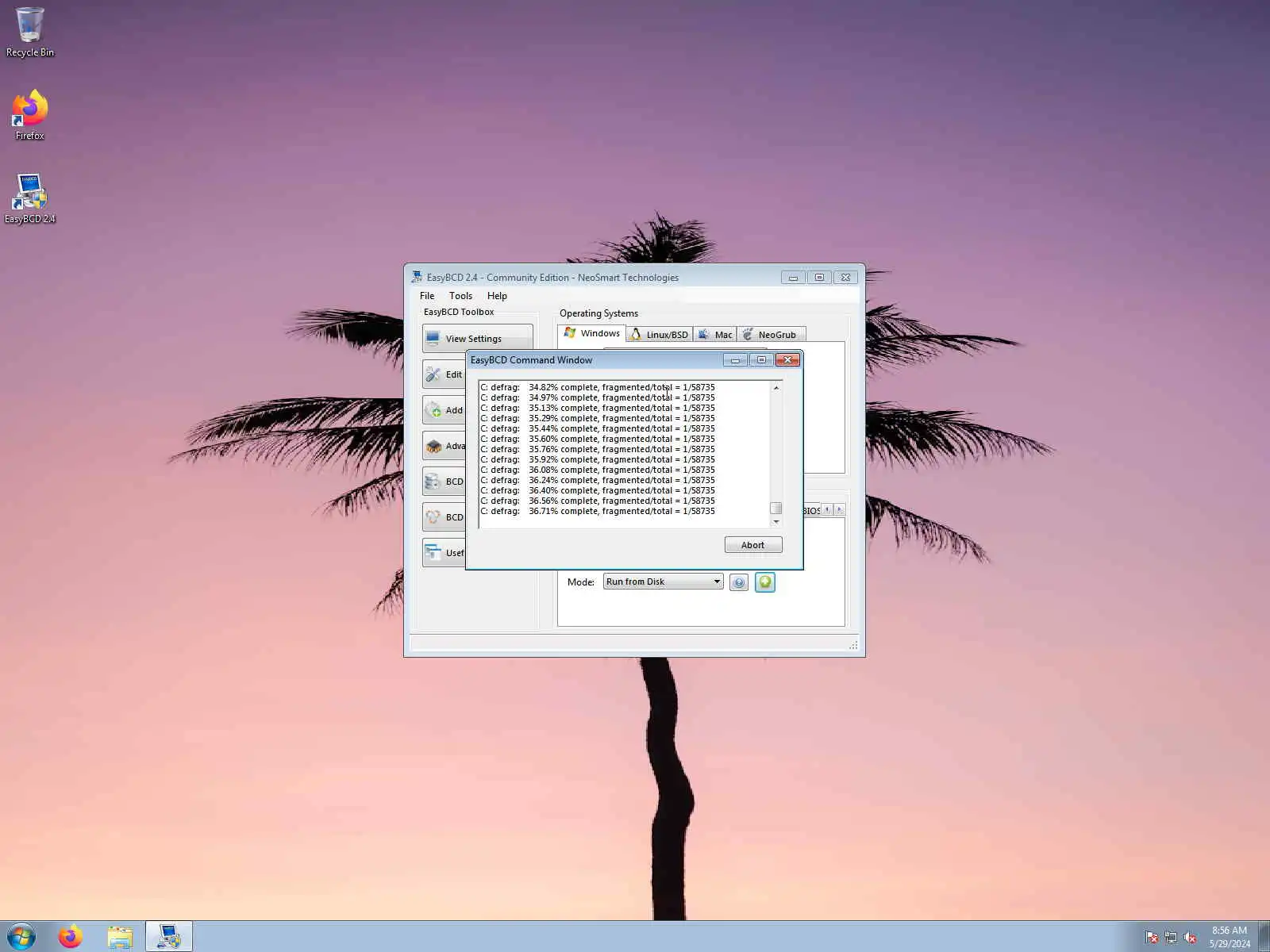1270x952 pixels.
Task: Click the BCD button with database icon
Action: (444, 482)
